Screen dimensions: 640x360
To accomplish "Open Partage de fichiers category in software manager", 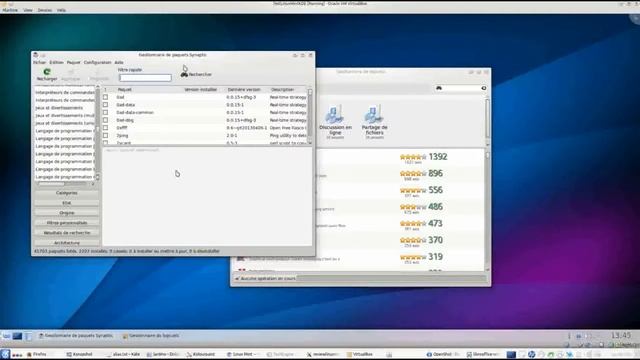I will pos(374,122).
